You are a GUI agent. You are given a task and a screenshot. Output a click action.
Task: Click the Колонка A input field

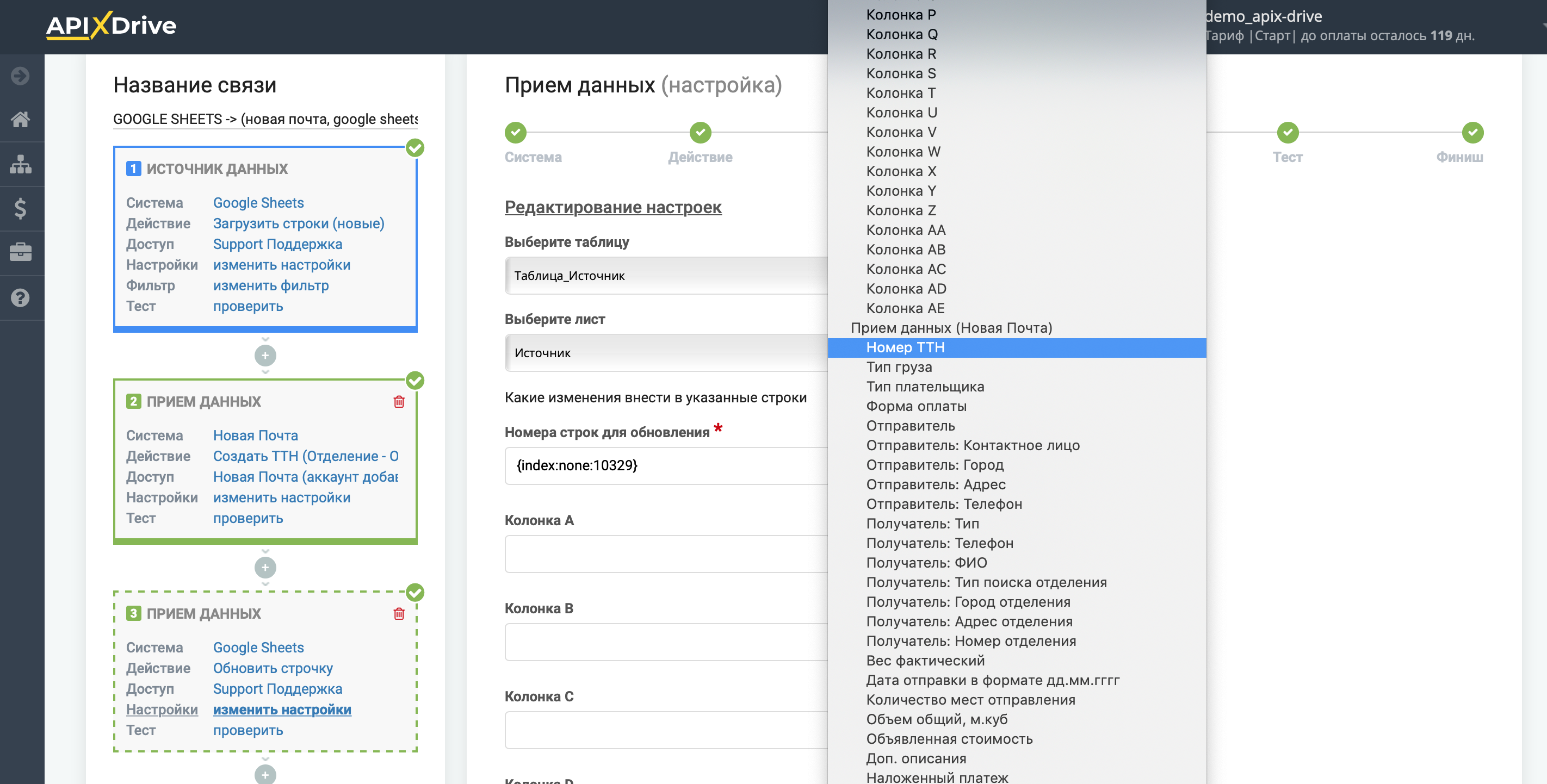pyautogui.click(x=666, y=553)
